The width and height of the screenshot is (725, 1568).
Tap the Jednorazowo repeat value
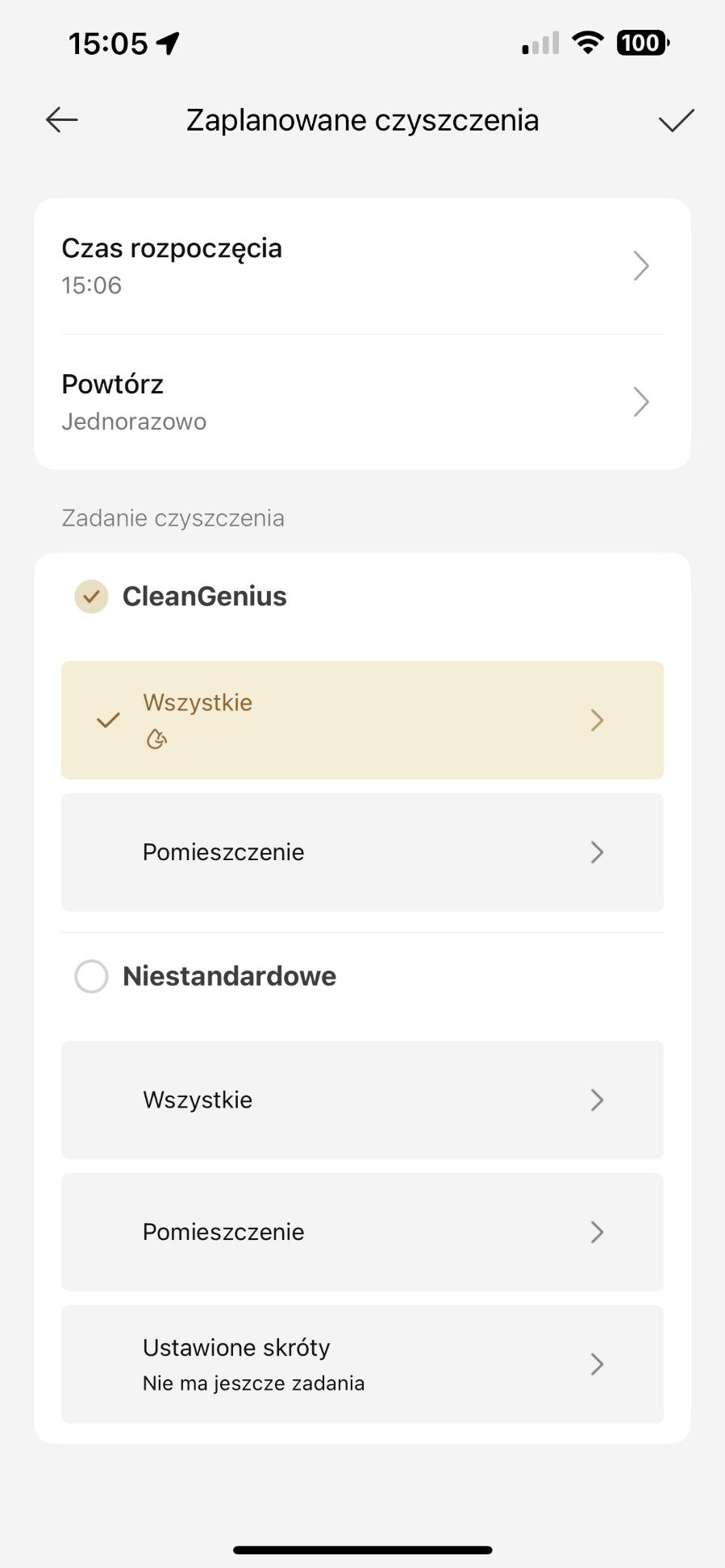(134, 422)
